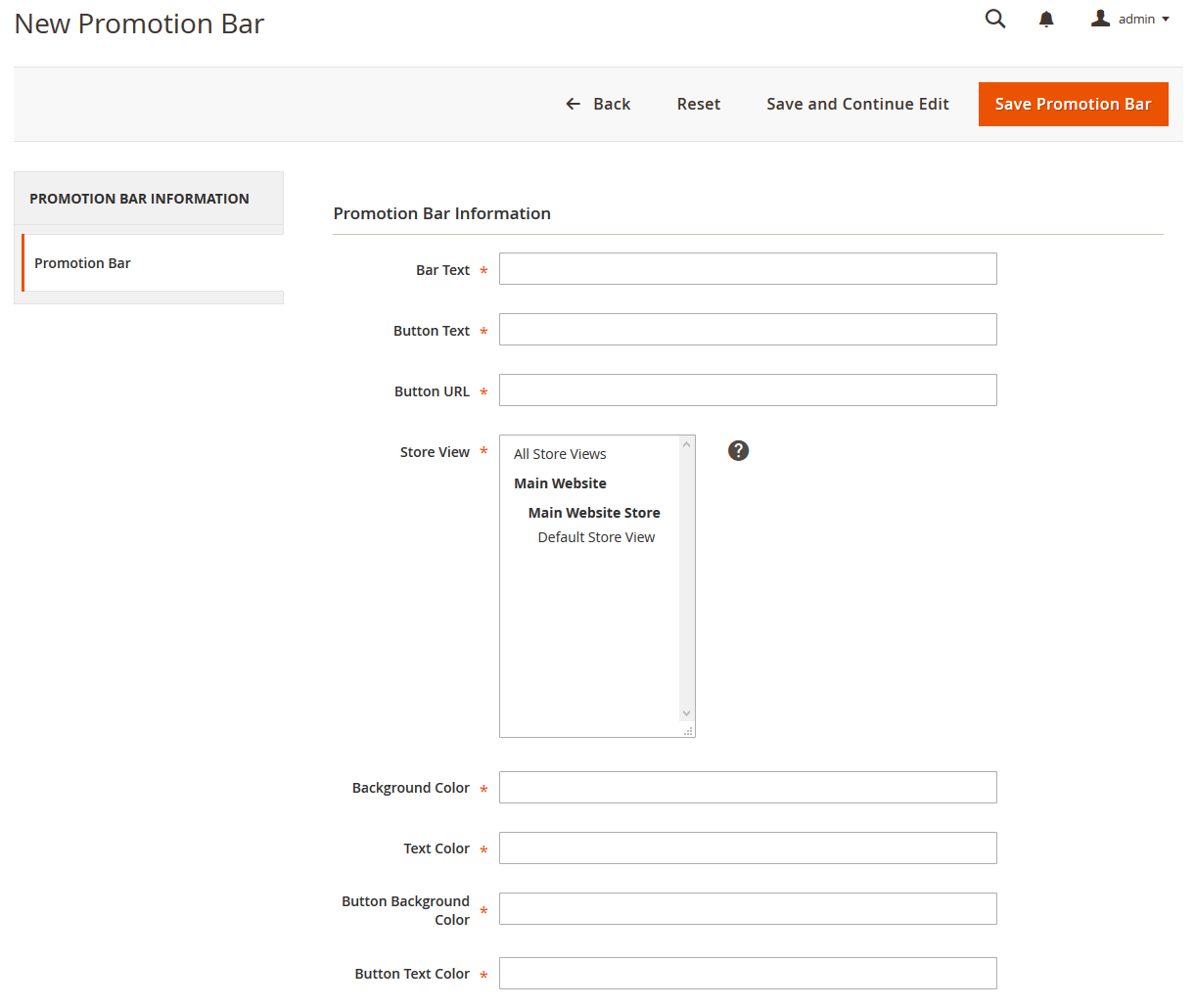Click the Store View list scroll-down arrow
Image resolution: width=1196 pixels, height=1008 pixels.
pyautogui.click(x=687, y=713)
